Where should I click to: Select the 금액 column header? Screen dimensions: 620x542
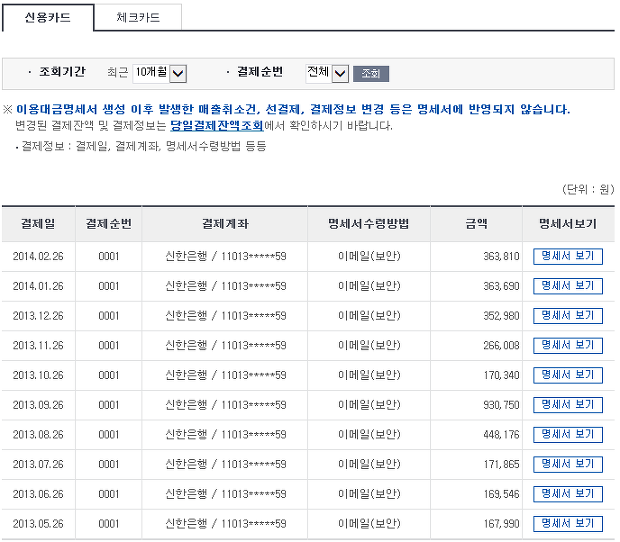[x=476, y=224]
